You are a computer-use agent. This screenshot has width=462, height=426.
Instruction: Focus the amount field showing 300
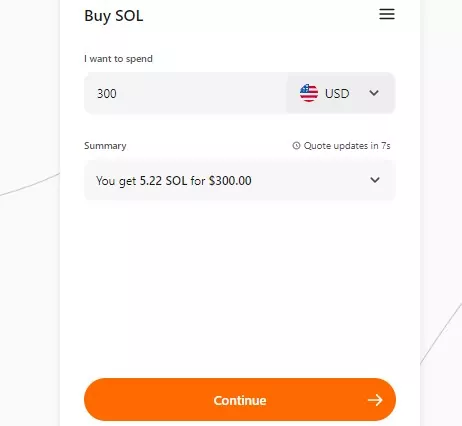point(185,93)
